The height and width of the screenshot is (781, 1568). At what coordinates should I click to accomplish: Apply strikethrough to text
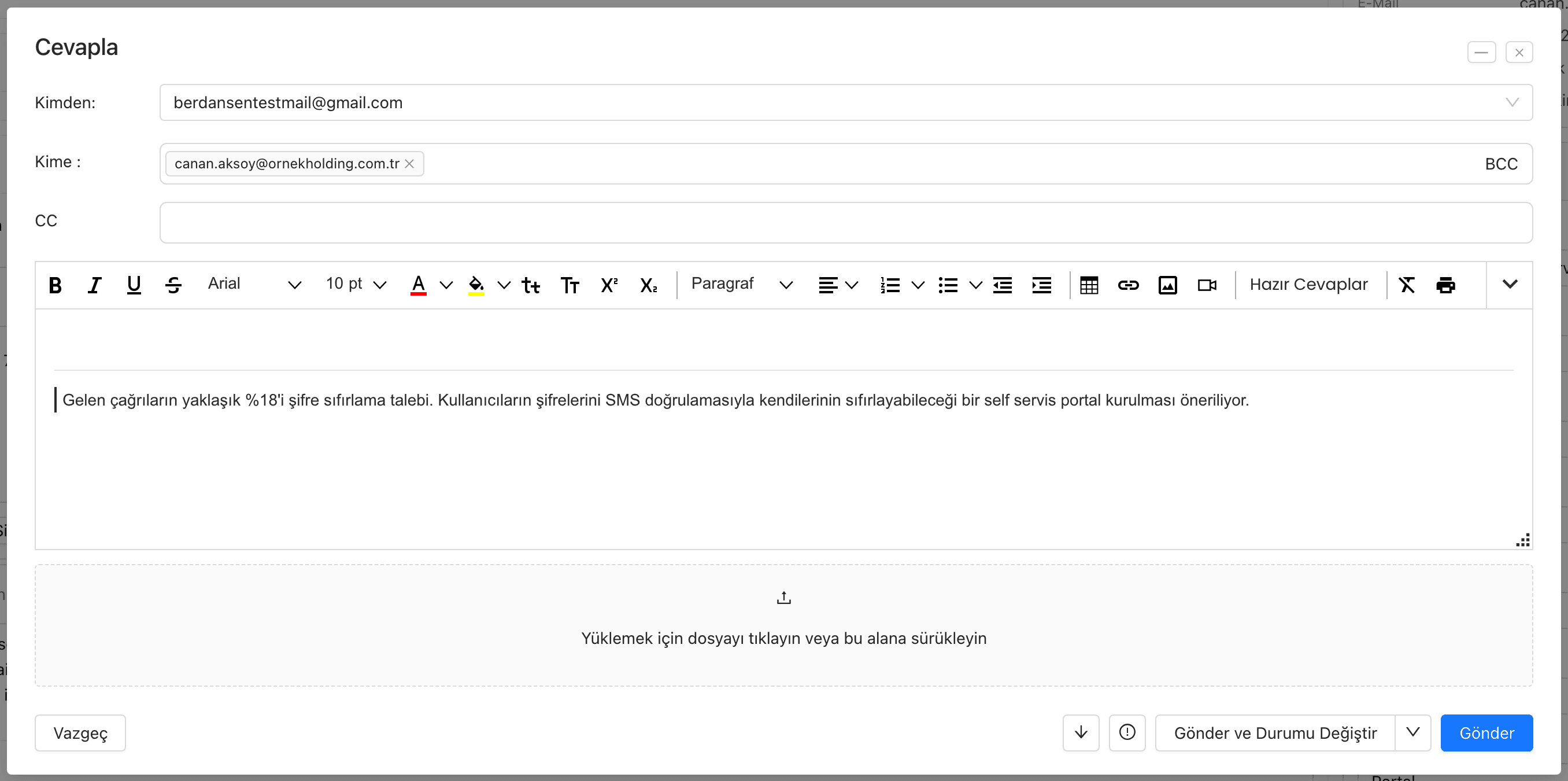[173, 285]
